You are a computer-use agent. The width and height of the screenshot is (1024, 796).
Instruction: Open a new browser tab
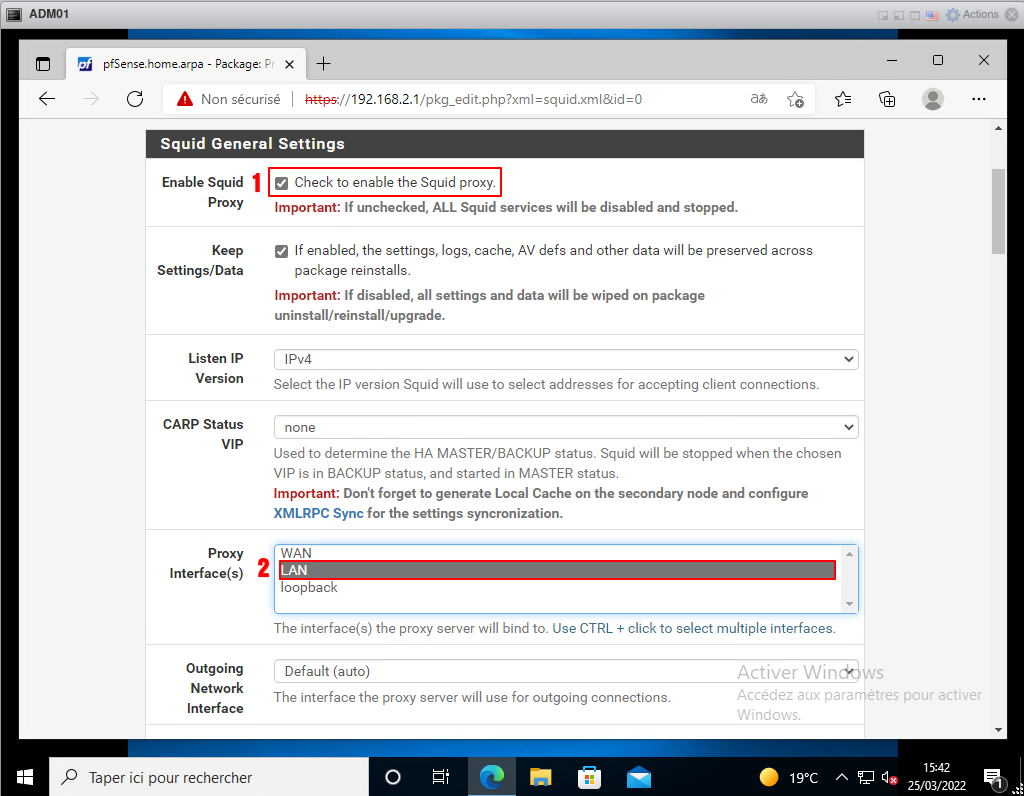coord(323,64)
